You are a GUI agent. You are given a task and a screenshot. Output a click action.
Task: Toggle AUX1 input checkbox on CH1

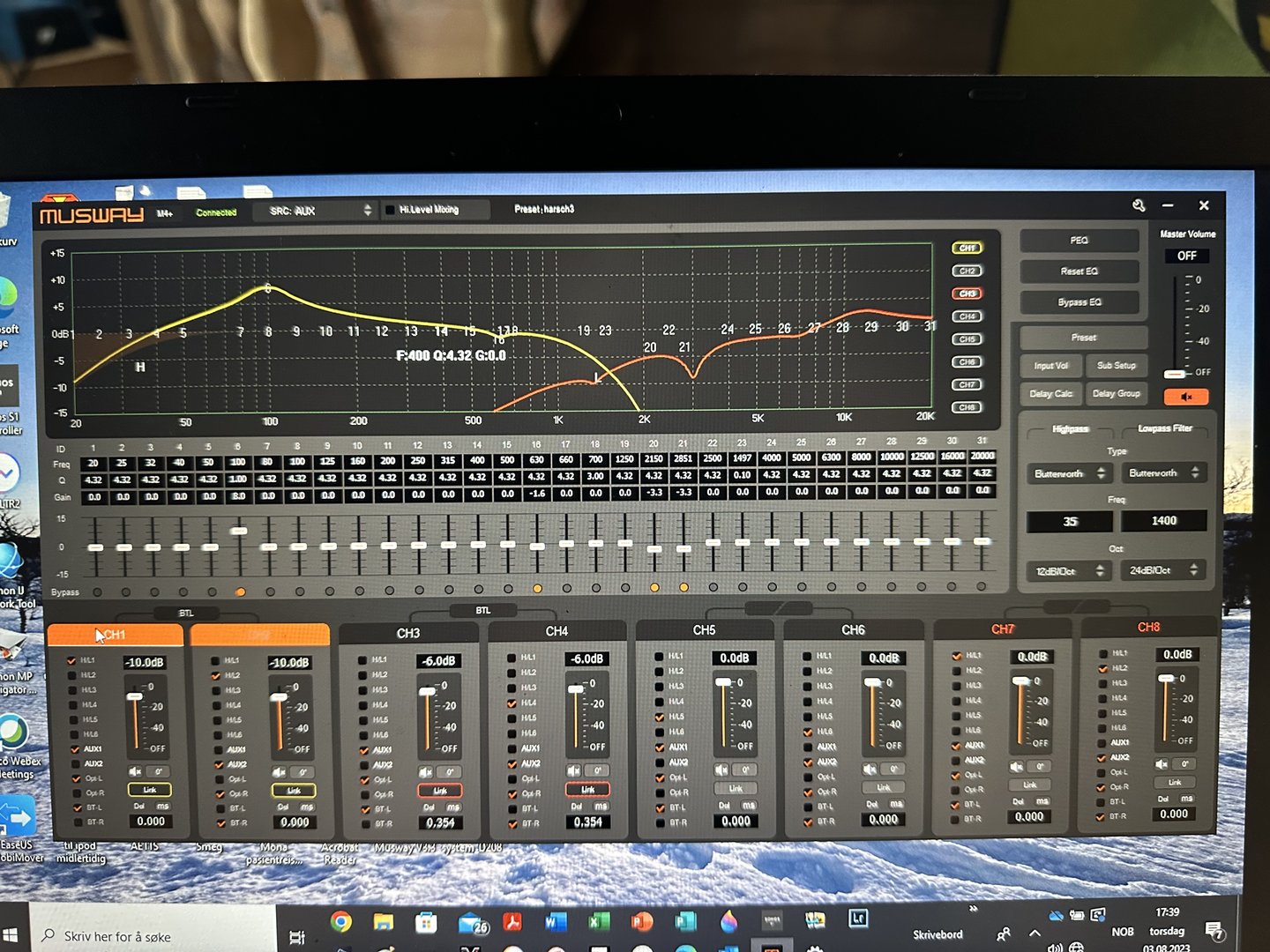coord(75,749)
